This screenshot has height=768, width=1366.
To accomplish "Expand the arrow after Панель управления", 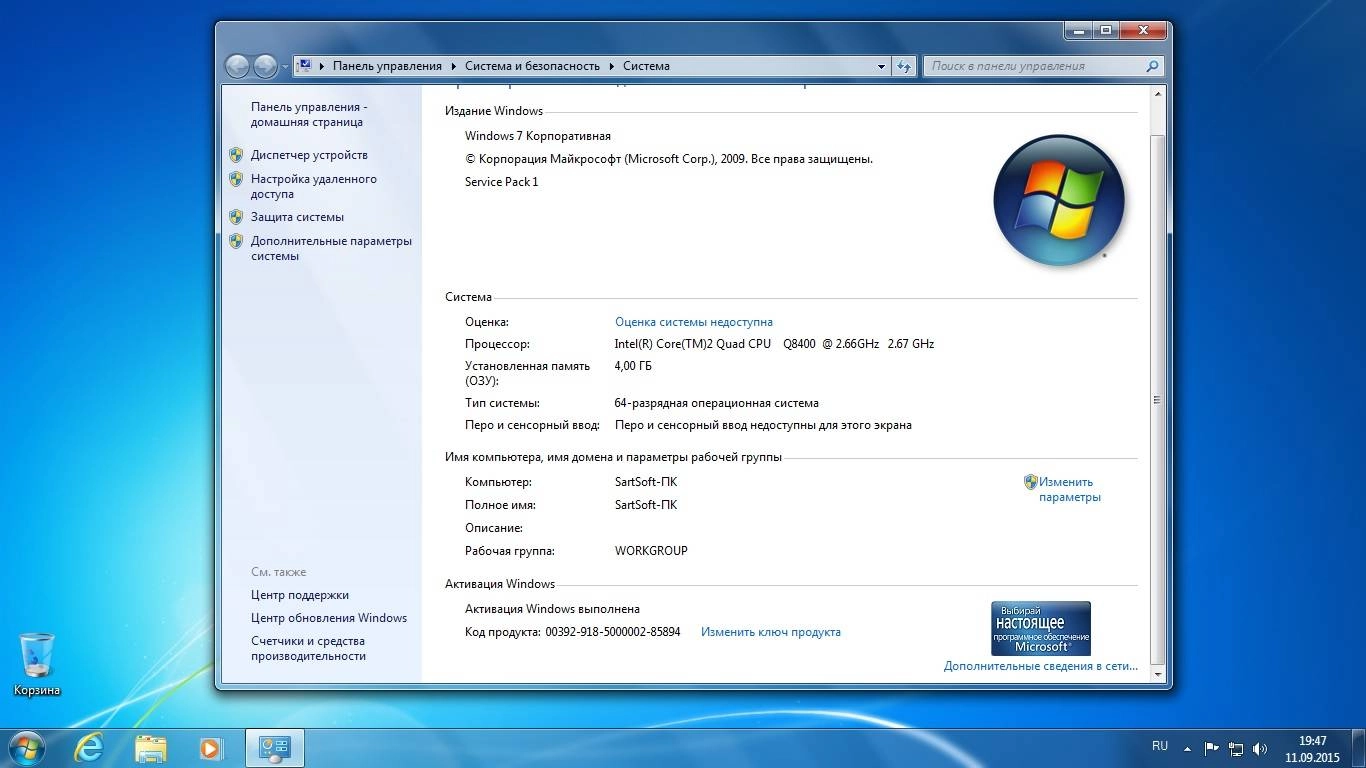I will [453, 66].
